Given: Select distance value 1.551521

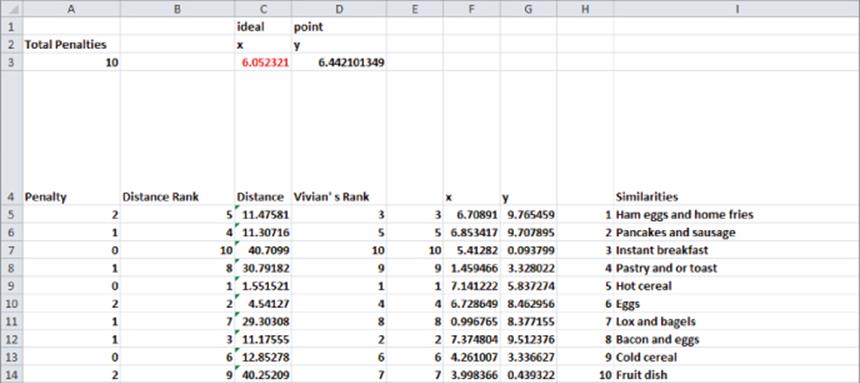Looking at the screenshot, I should tap(263, 286).
